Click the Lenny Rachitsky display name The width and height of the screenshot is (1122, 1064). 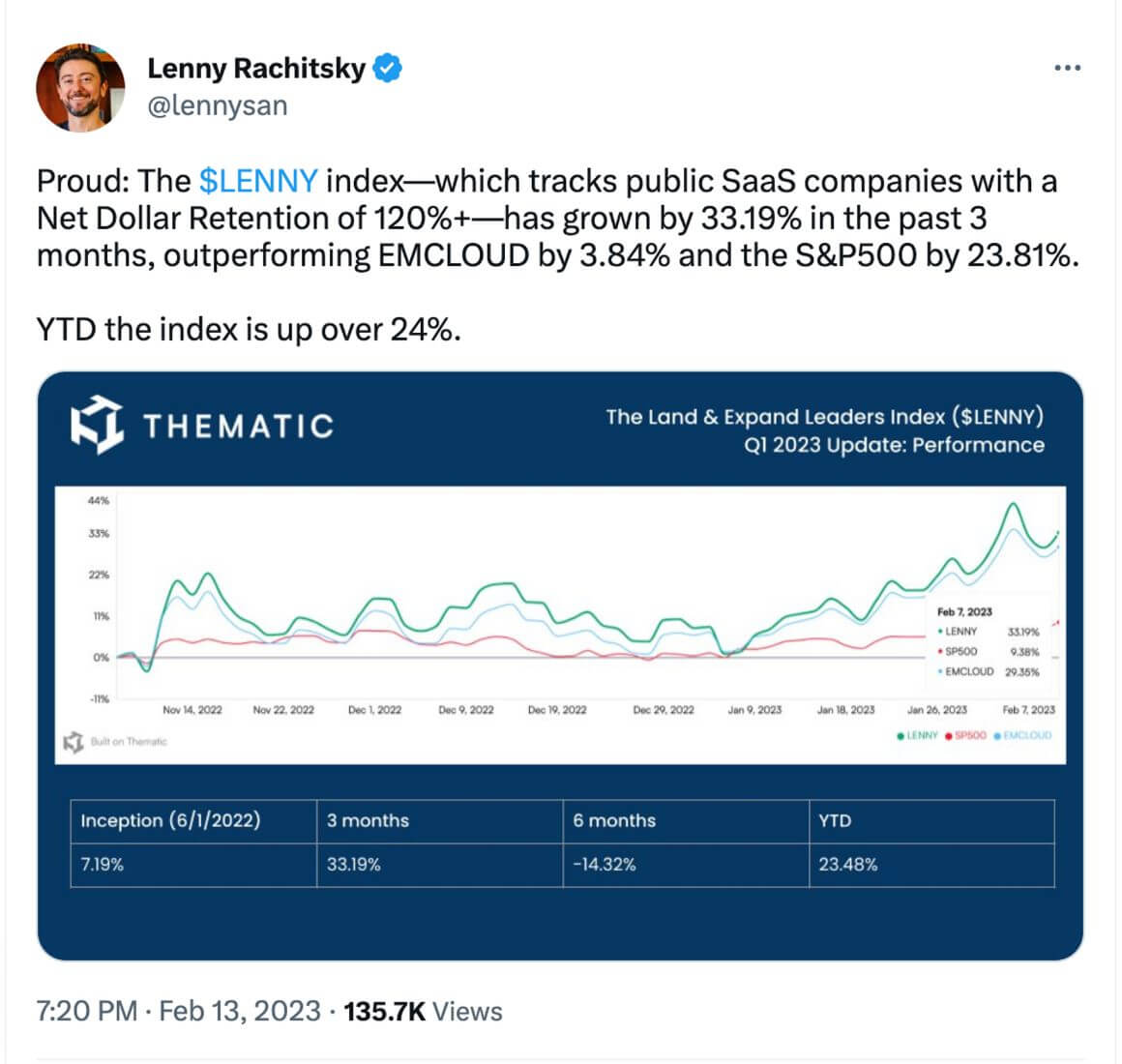point(256,69)
